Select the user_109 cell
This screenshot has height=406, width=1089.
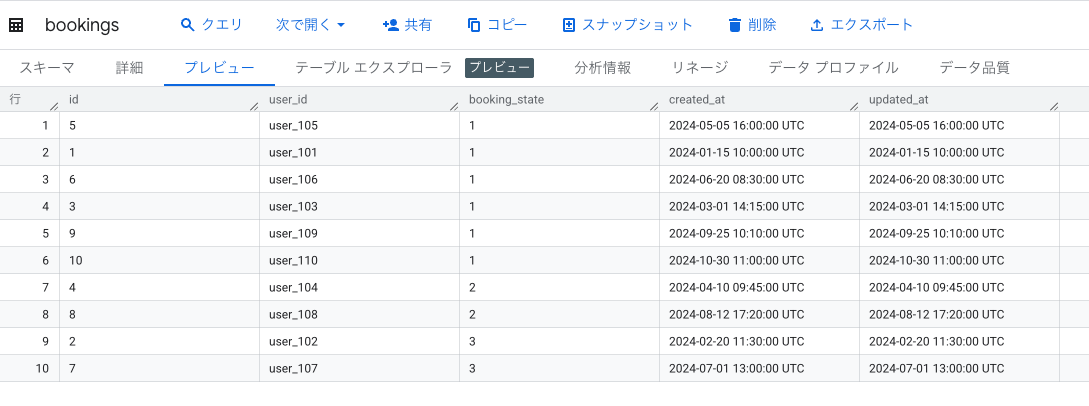point(360,234)
